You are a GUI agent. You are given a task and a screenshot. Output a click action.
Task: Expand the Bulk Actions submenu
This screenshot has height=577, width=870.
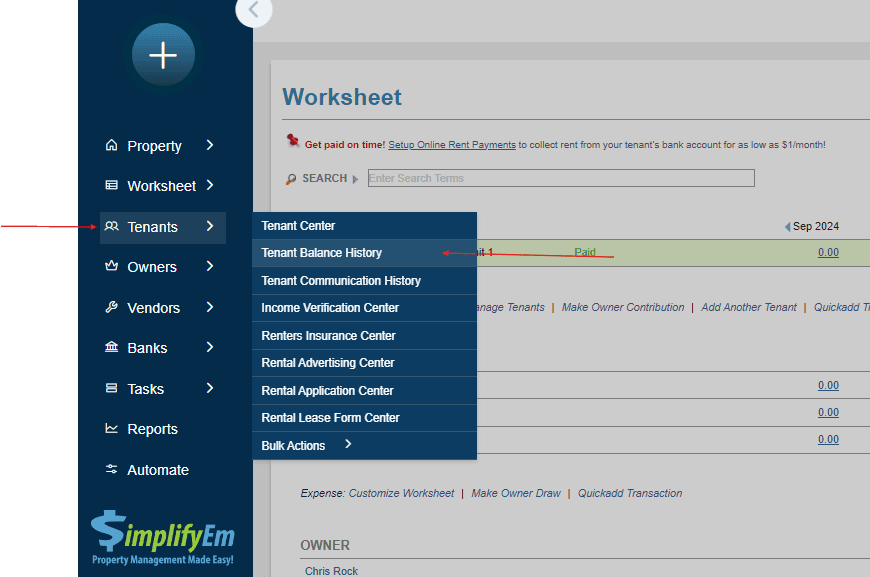(348, 445)
